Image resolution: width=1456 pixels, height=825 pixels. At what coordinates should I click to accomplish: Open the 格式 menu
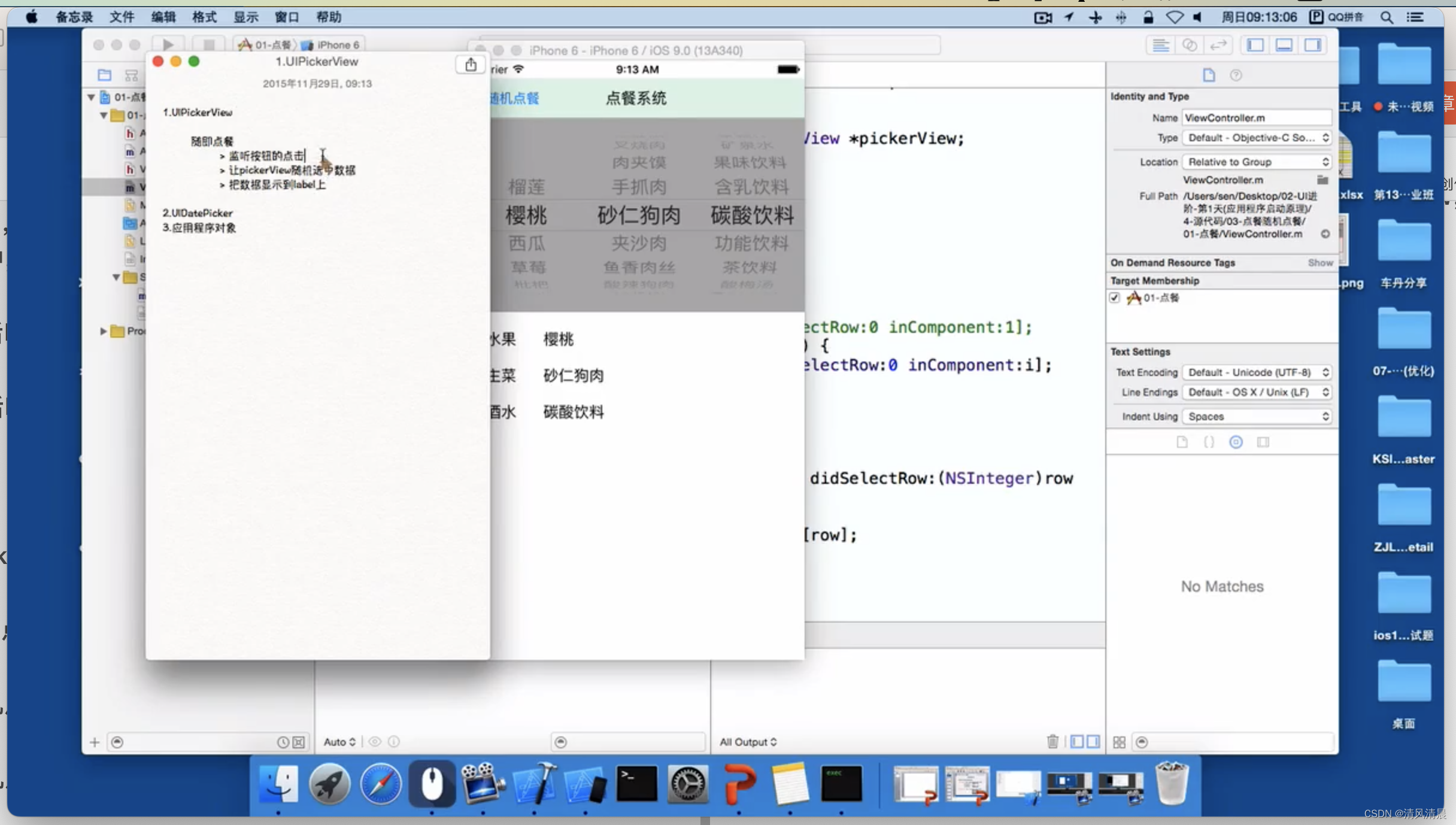[x=204, y=17]
